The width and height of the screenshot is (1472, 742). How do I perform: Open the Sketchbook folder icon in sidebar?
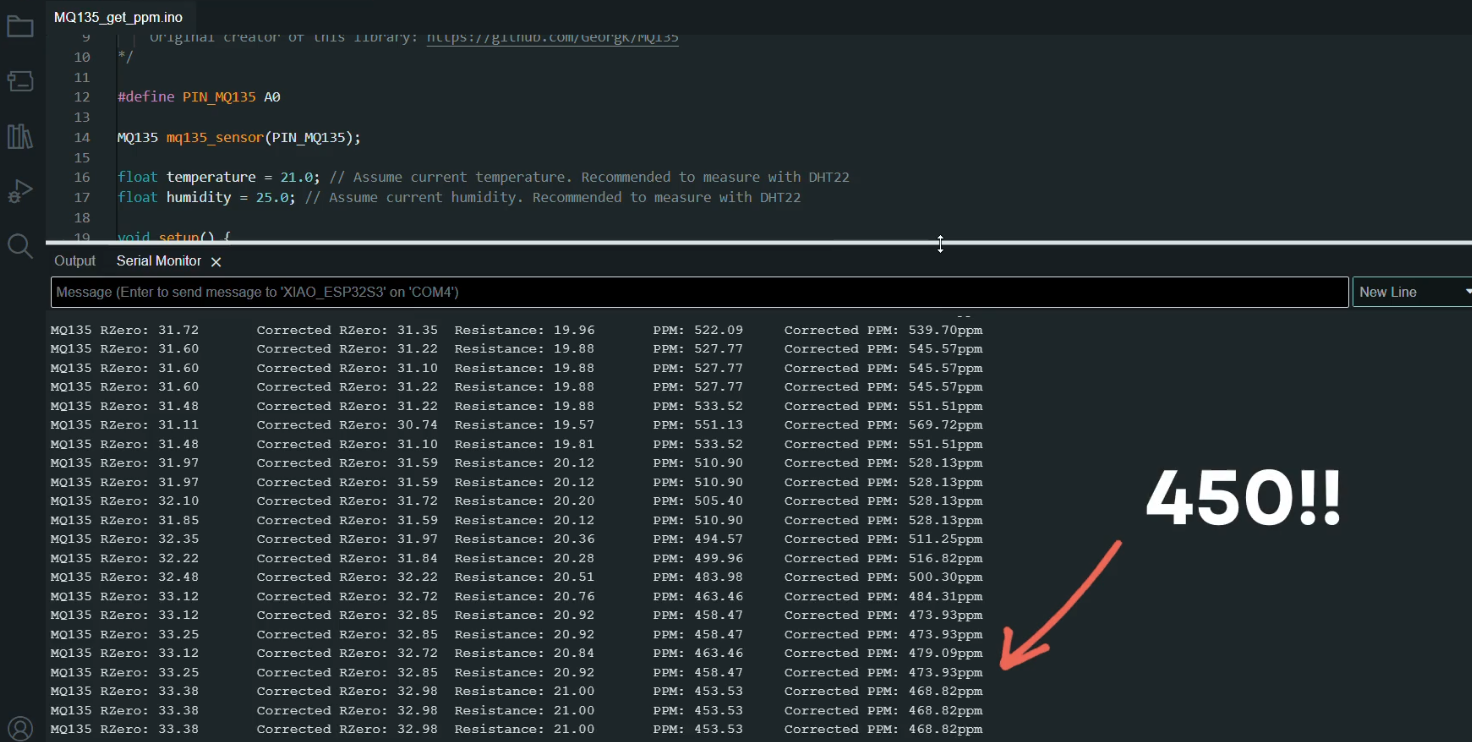[x=20, y=26]
